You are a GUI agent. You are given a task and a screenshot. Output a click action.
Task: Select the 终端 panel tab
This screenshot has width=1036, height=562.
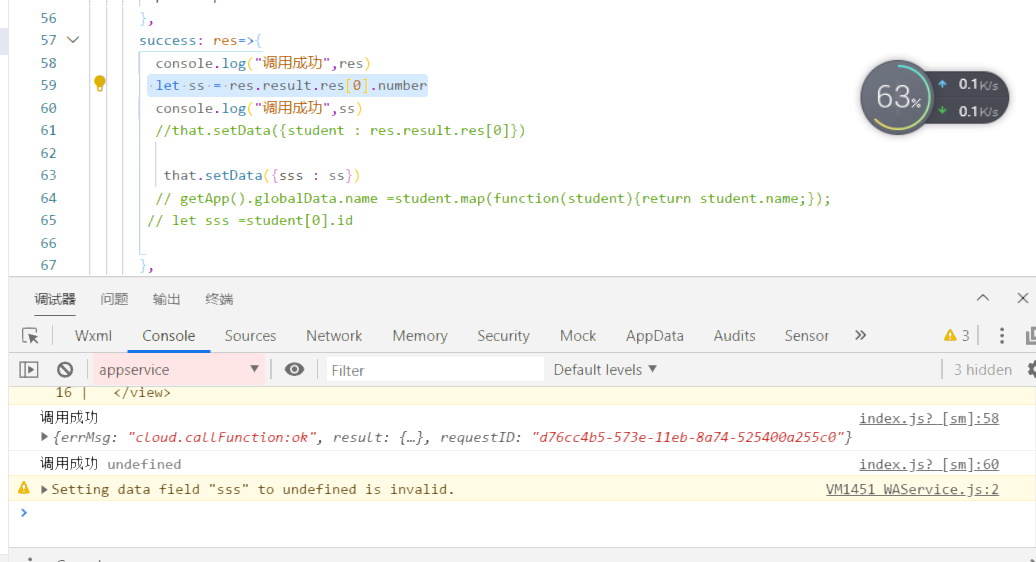[x=219, y=299]
